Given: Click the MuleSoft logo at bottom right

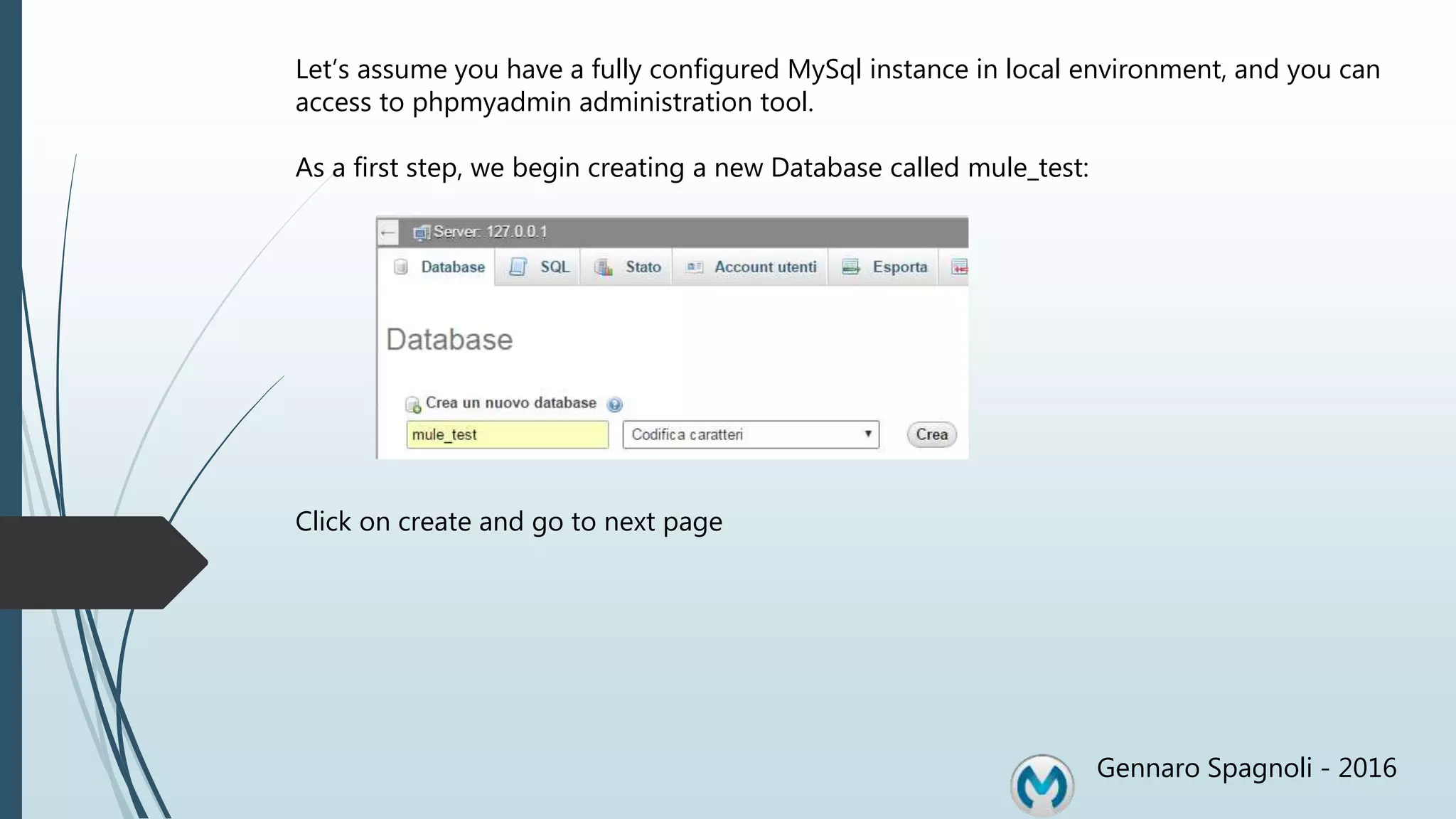Looking at the screenshot, I should [1042, 785].
